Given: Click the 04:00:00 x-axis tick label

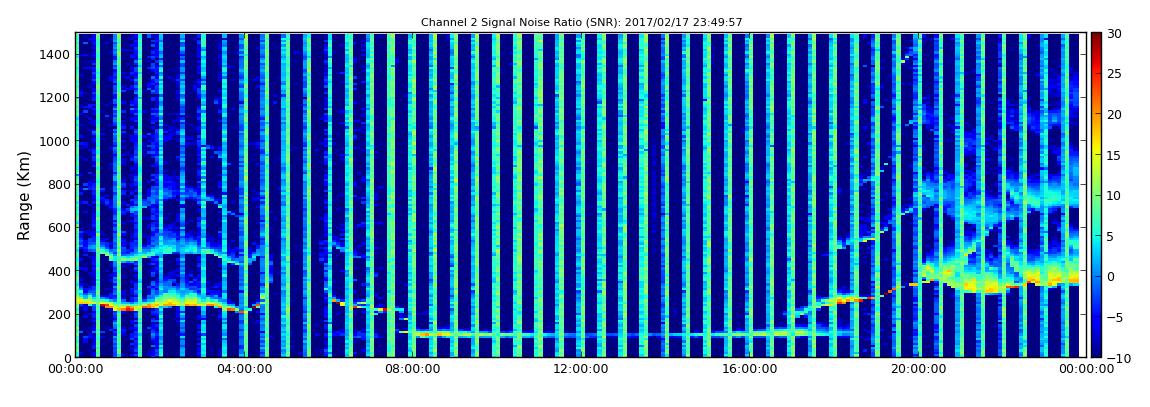Looking at the screenshot, I should (x=244, y=370).
